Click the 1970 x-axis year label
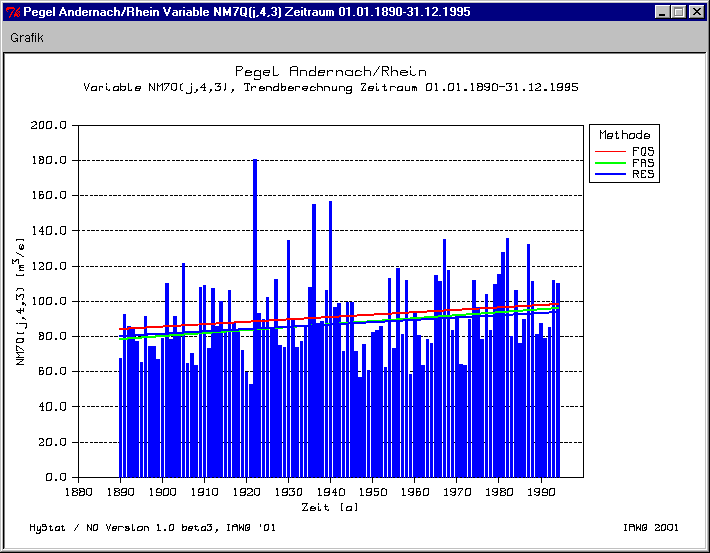 pos(457,492)
